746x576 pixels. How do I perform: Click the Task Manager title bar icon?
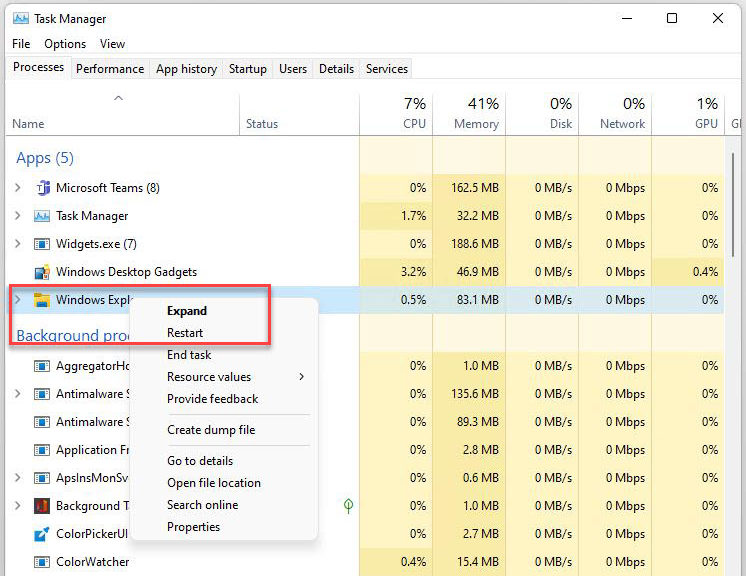point(21,19)
